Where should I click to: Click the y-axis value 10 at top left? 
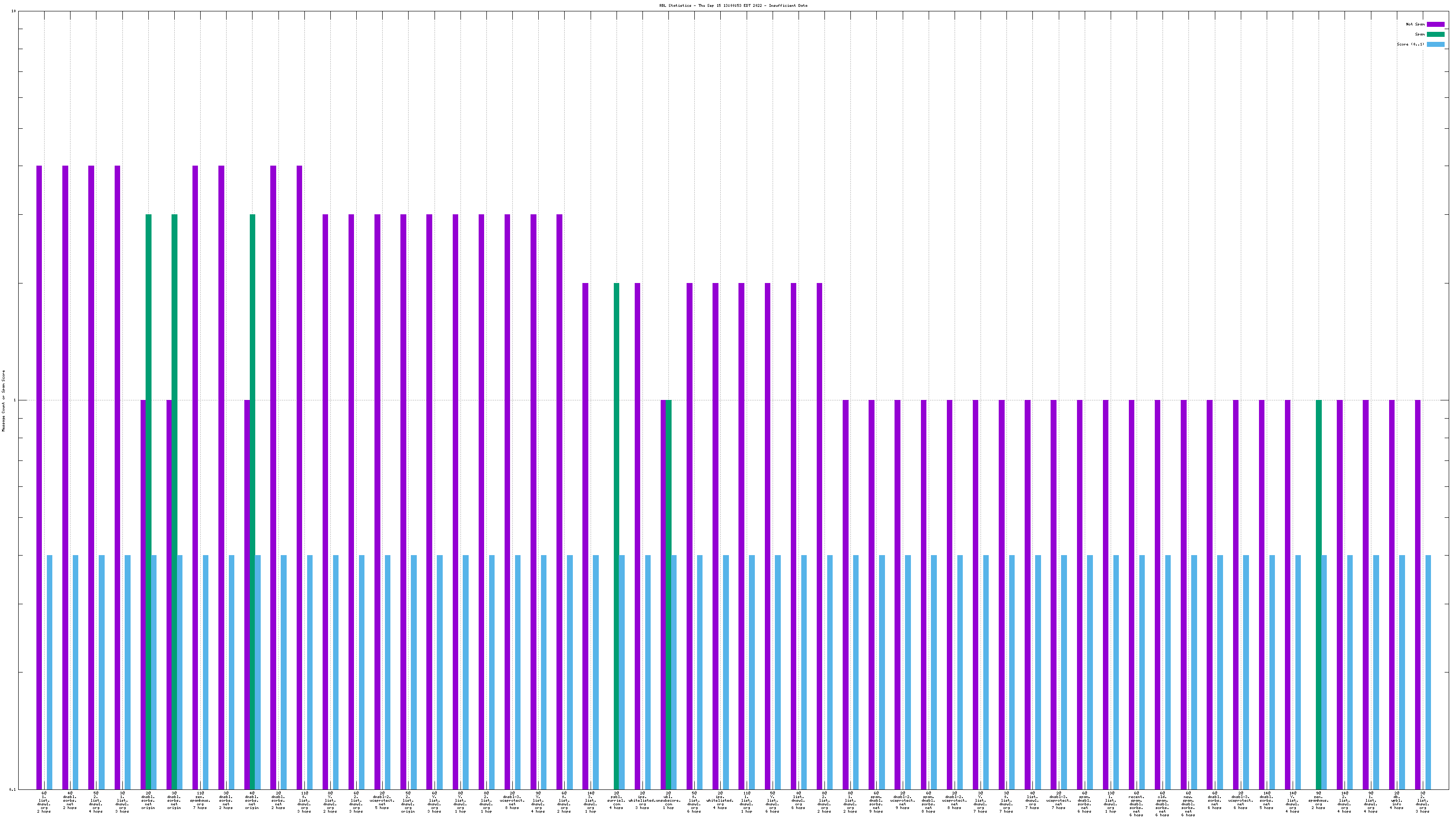pyautogui.click(x=14, y=11)
